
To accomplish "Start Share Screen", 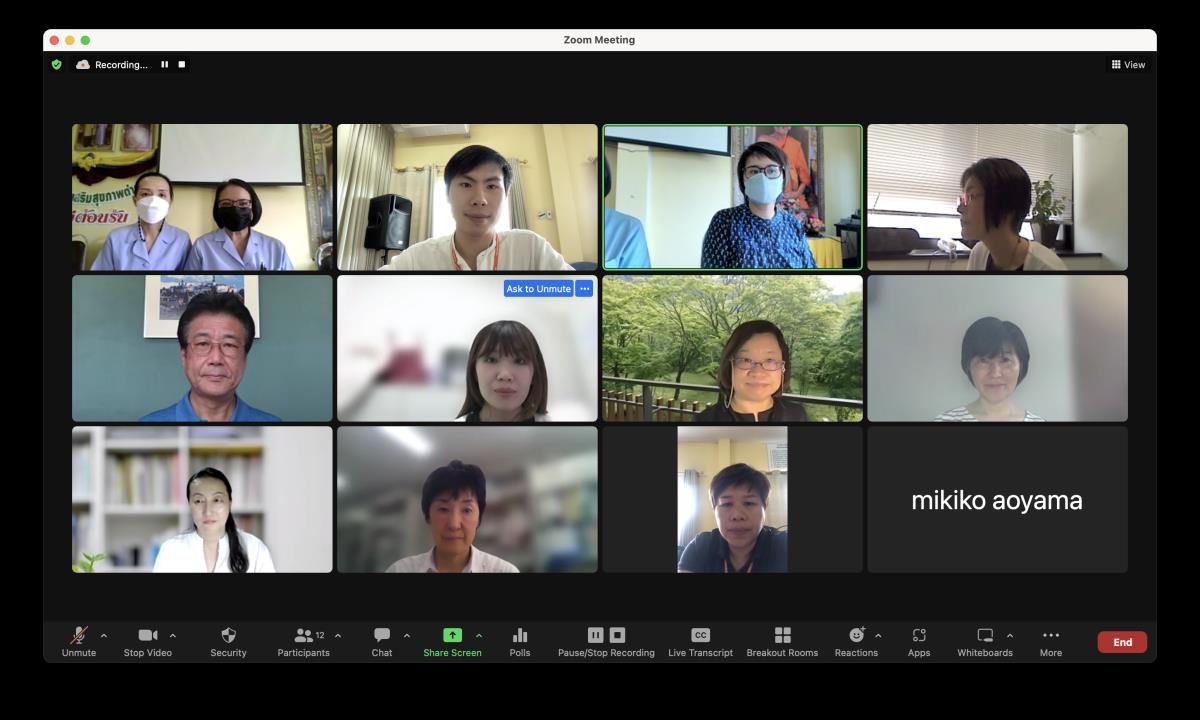I will pyautogui.click(x=452, y=641).
